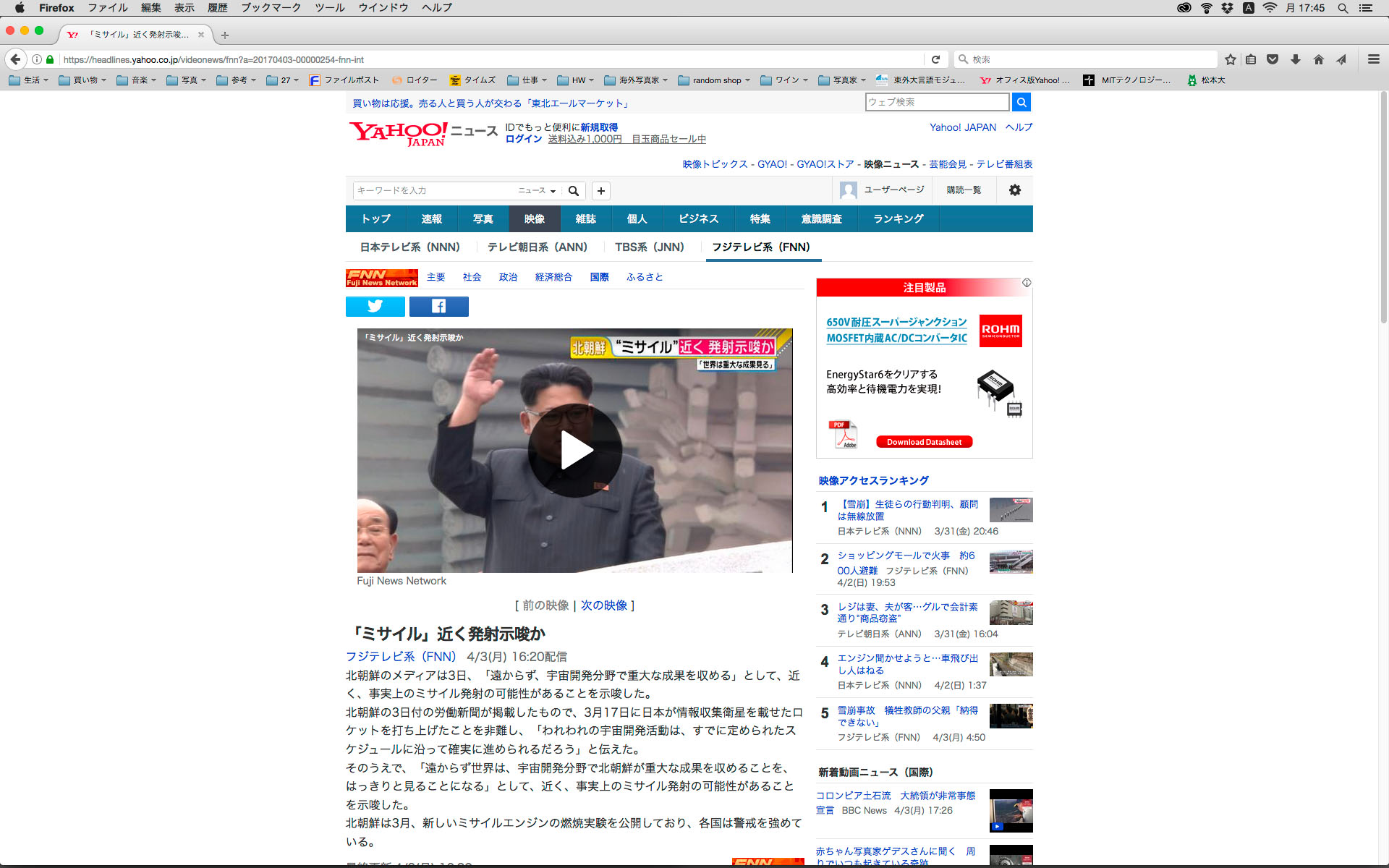Reload page with the refresh icon
This screenshot has width=1389, height=868.
point(935,59)
